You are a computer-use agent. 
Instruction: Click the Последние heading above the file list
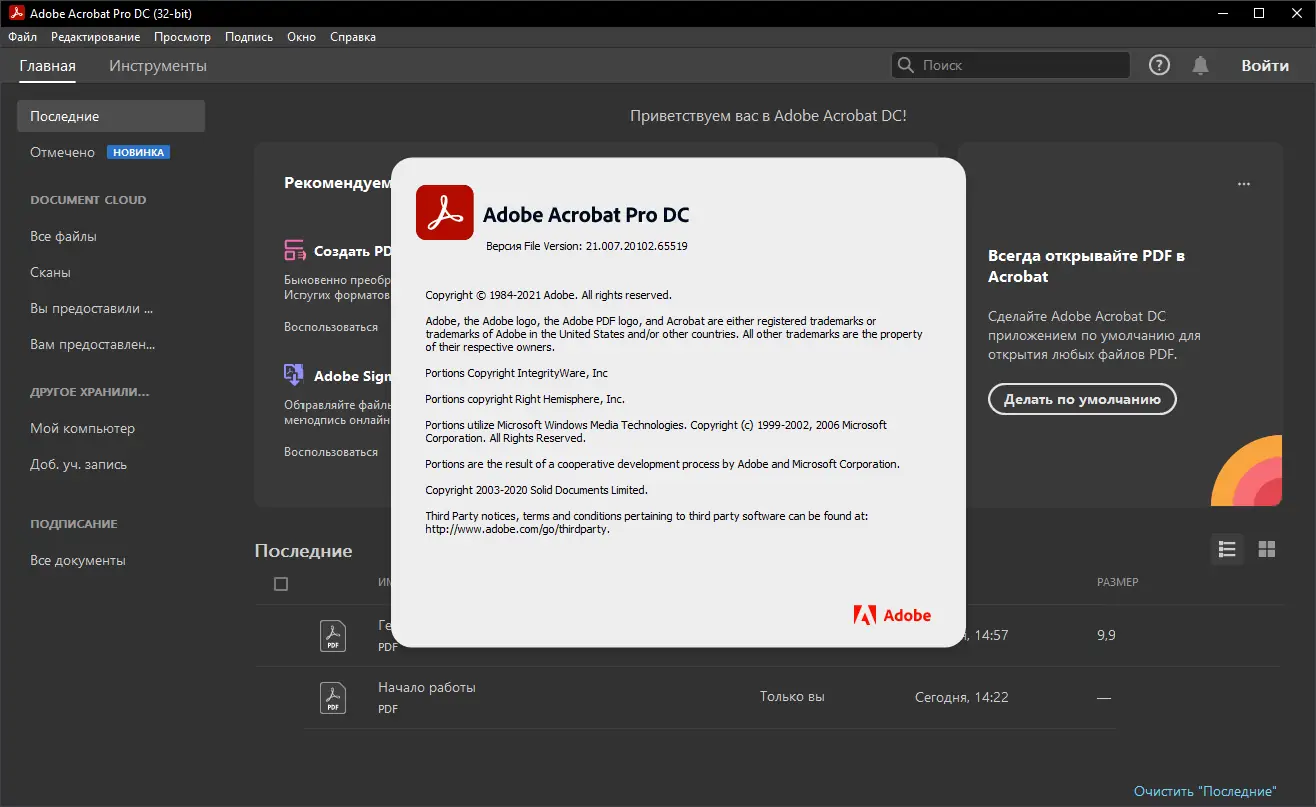point(303,551)
